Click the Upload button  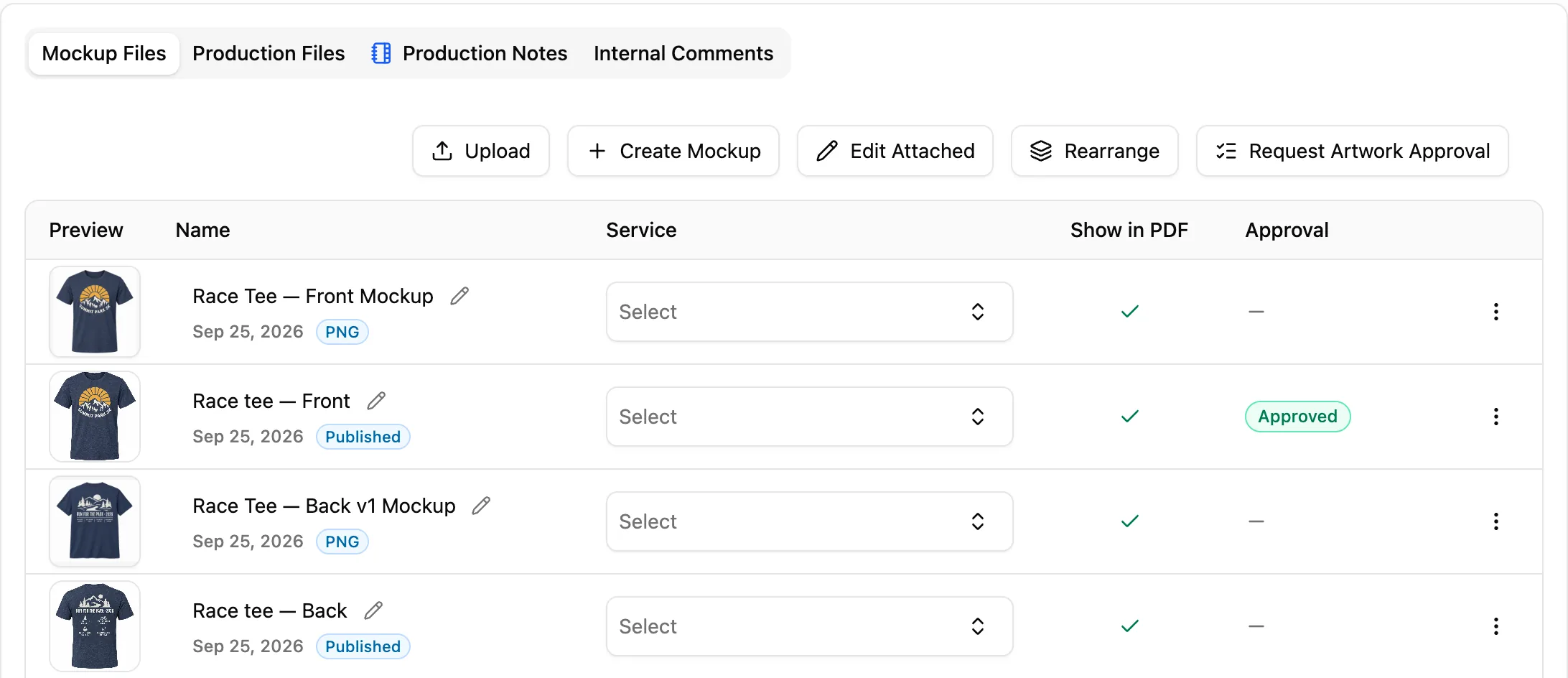tap(481, 151)
